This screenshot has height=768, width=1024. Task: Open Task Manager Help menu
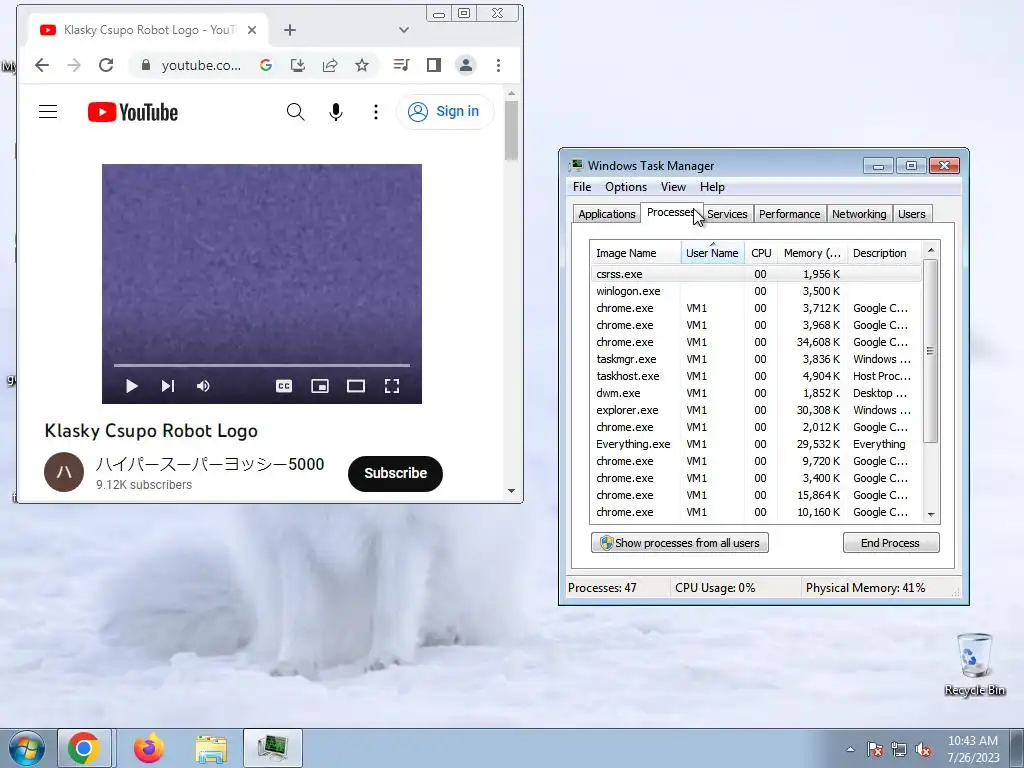pos(712,187)
